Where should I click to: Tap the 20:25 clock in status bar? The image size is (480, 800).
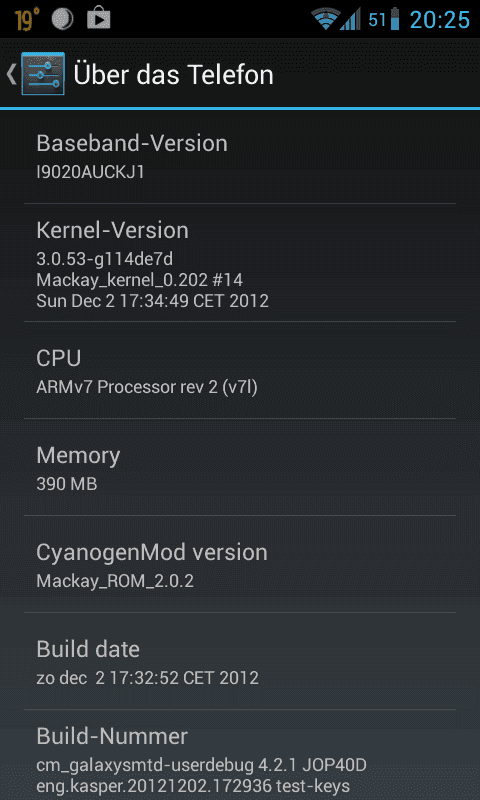pyautogui.click(x=440, y=20)
